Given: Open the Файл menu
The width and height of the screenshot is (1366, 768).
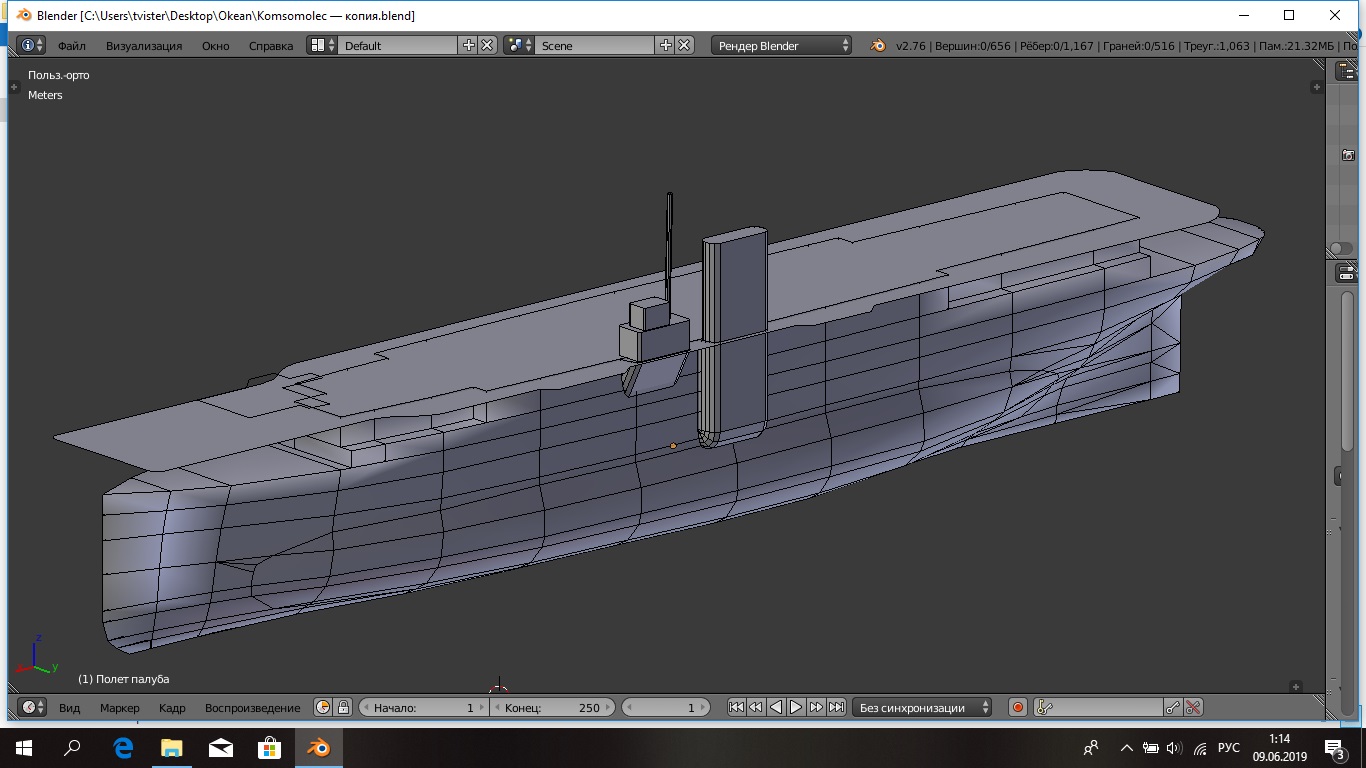Looking at the screenshot, I should coord(71,45).
